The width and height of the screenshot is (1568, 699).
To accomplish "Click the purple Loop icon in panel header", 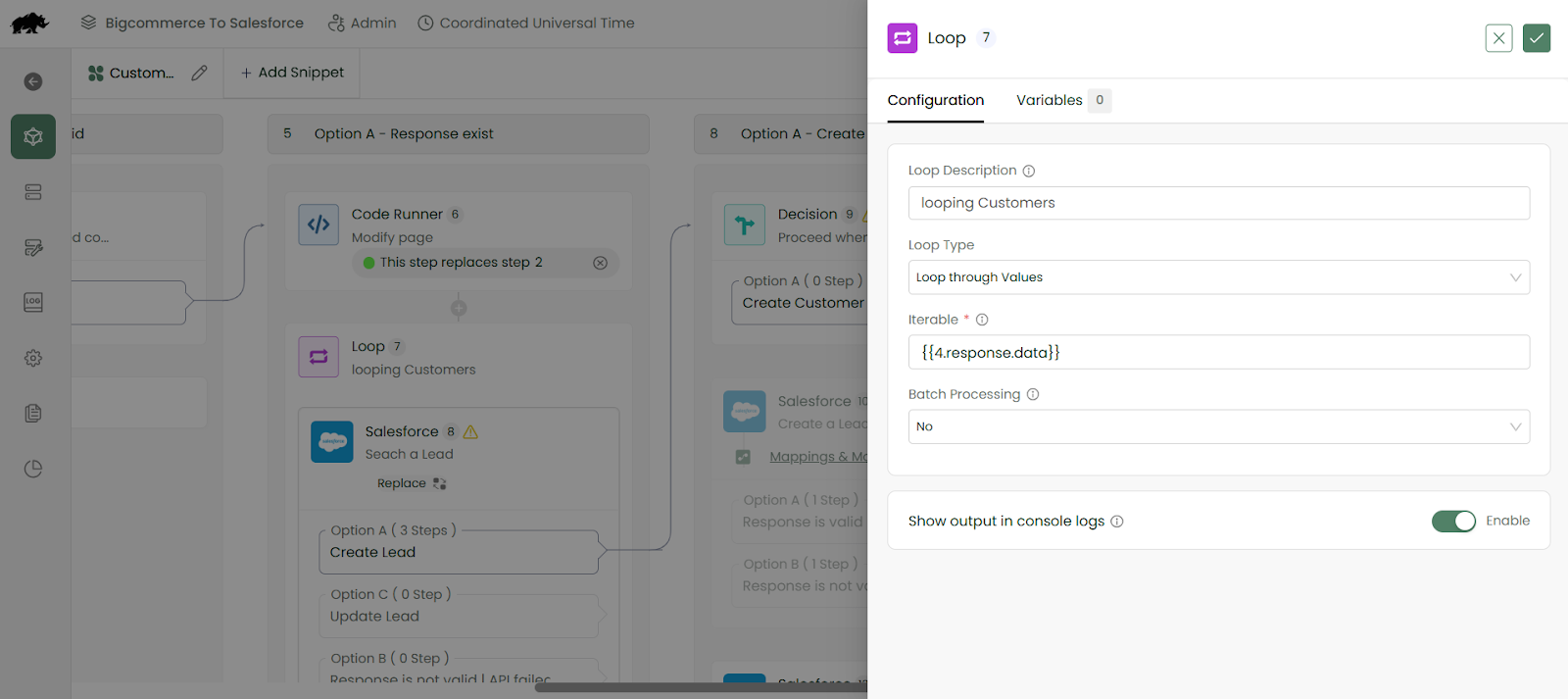I will [903, 38].
